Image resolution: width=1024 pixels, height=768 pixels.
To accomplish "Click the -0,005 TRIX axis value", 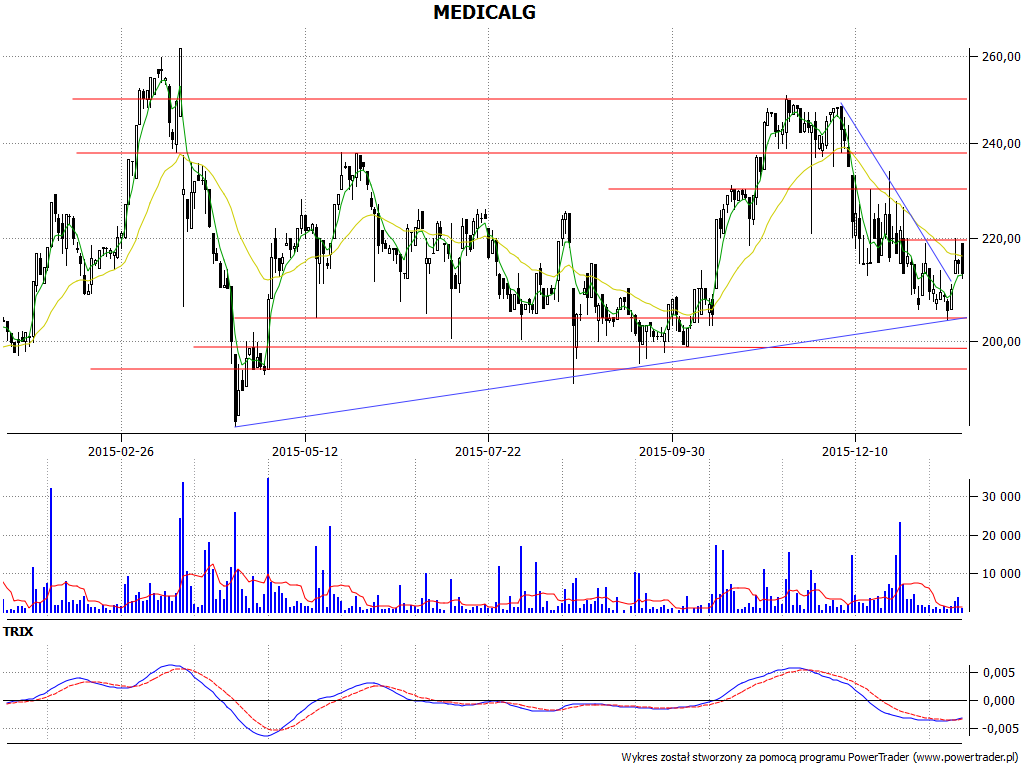I will pos(997,728).
